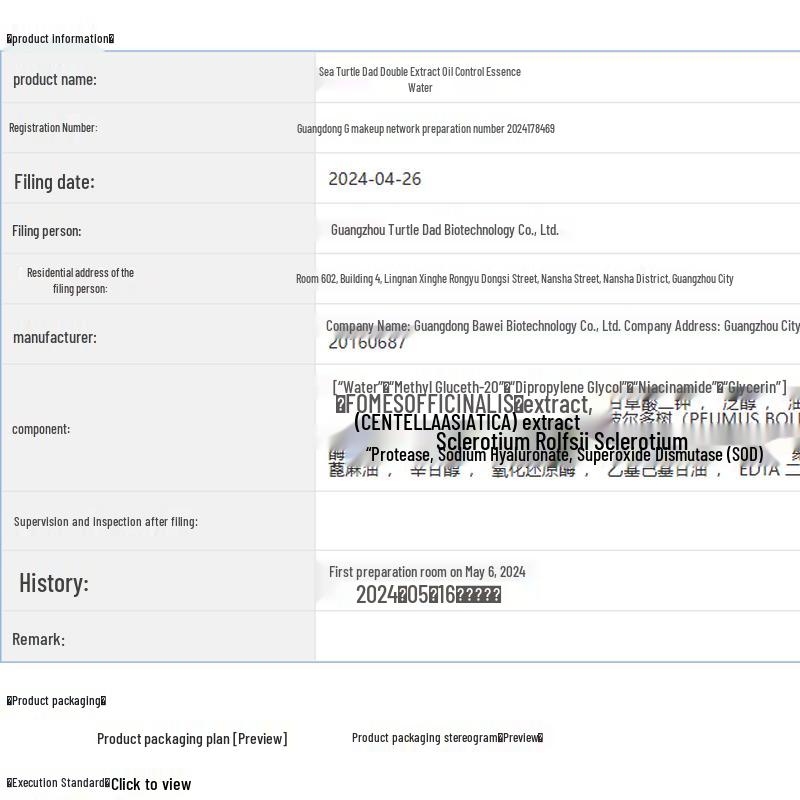Screen dimensions: 800x800
Task: Select the product name 'Sea Turtle Dad Double Extract' text
Action: 420,80
